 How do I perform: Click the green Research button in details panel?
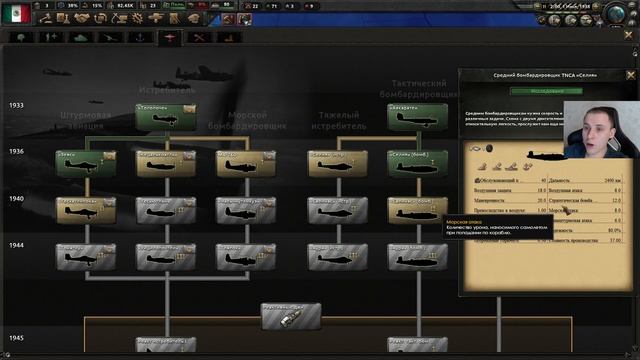pos(547,91)
